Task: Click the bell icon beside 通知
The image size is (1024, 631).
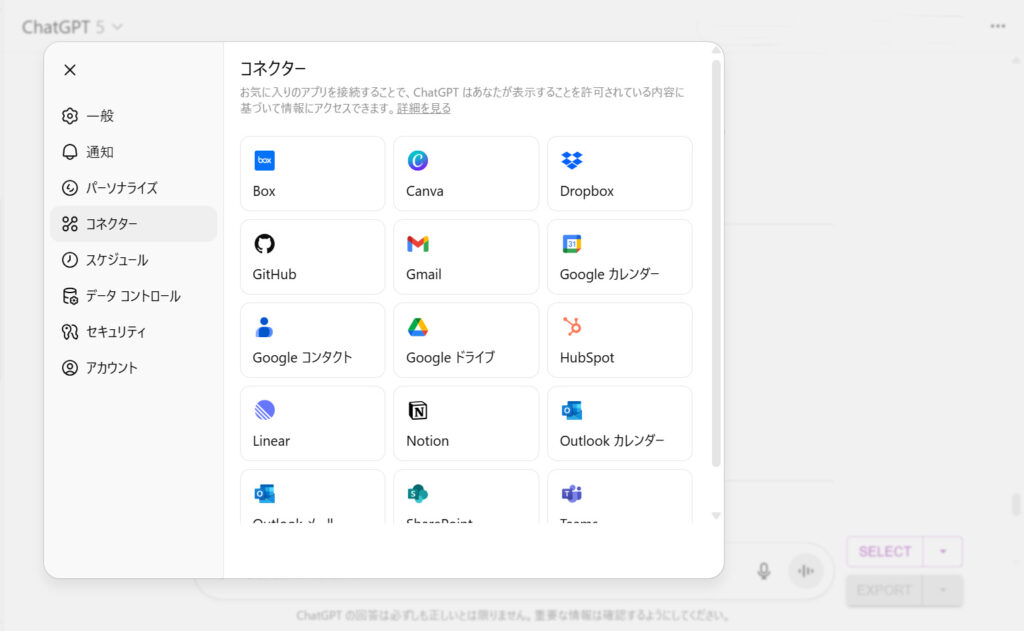Action: click(70, 152)
